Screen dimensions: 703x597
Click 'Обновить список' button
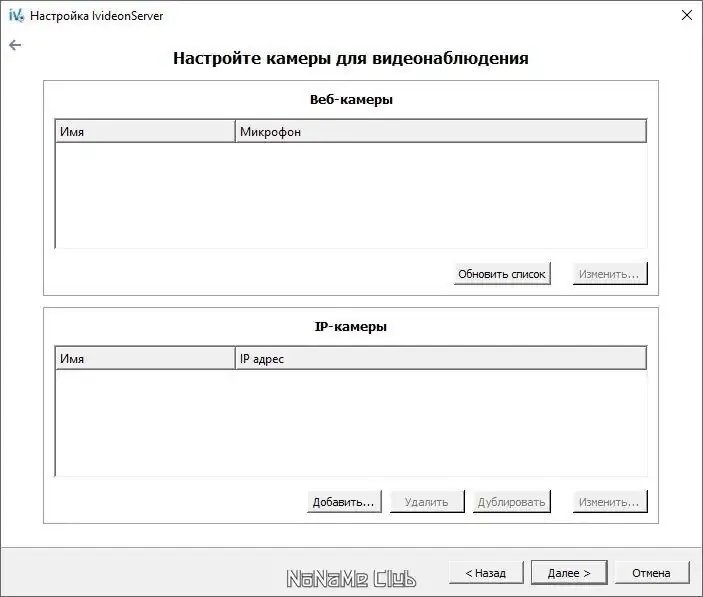point(502,273)
